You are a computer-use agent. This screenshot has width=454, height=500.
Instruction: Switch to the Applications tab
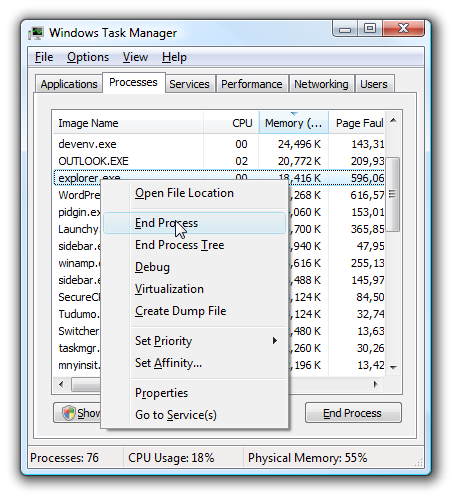[x=69, y=84]
